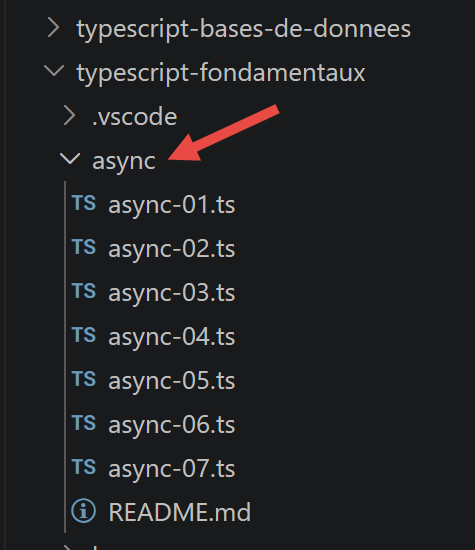
Task: Collapse the typescript-fondamentaux folder chevron
Action: click(x=54, y=71)
